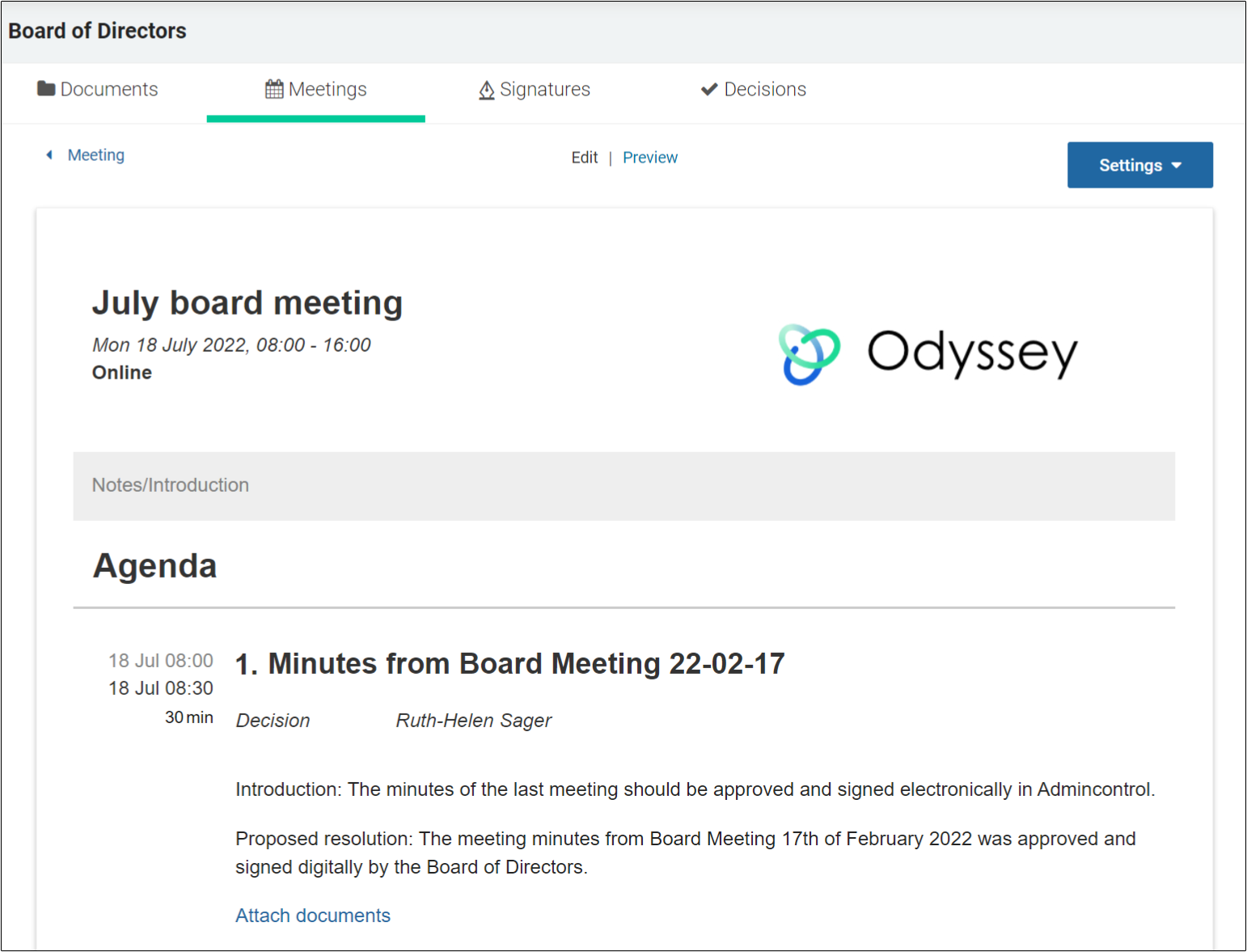Click the back arrow beside Meeting

(x=49, y=154)
